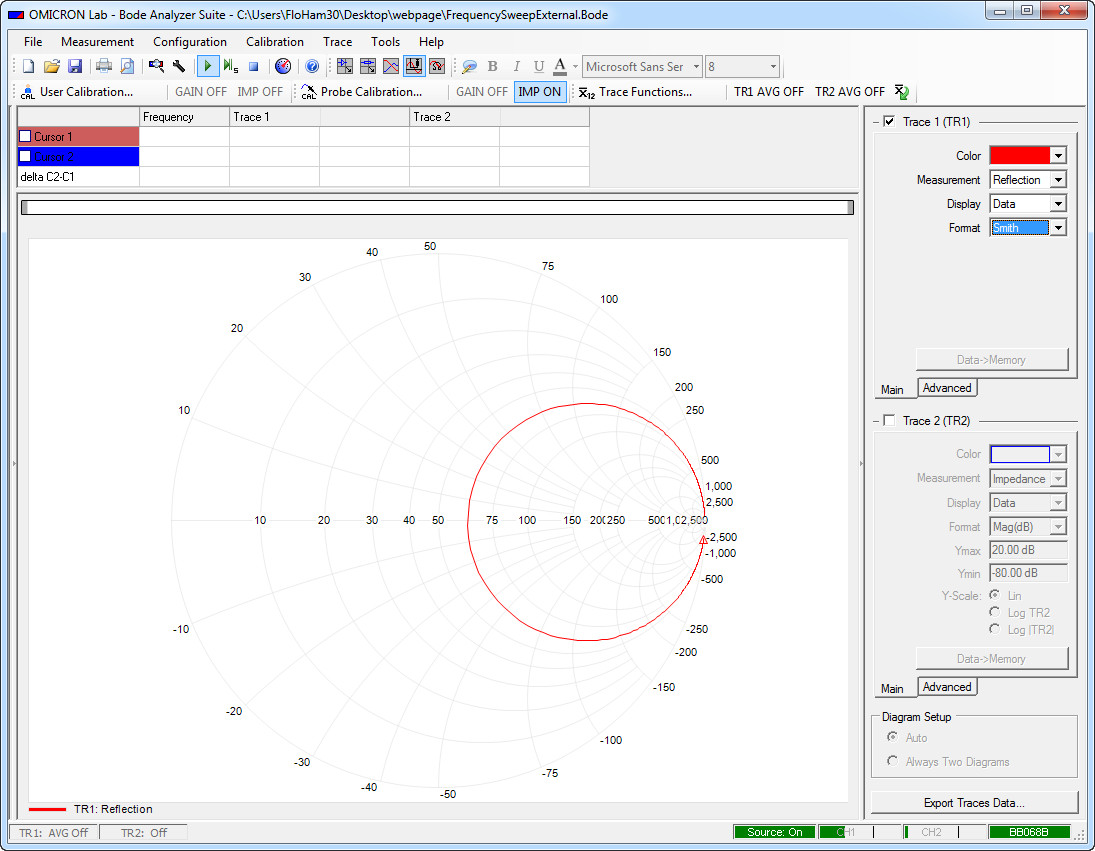Click the green refresh icon after TR2 AVG OFF
Screen dimensions: 1095x851
point(902,92)
